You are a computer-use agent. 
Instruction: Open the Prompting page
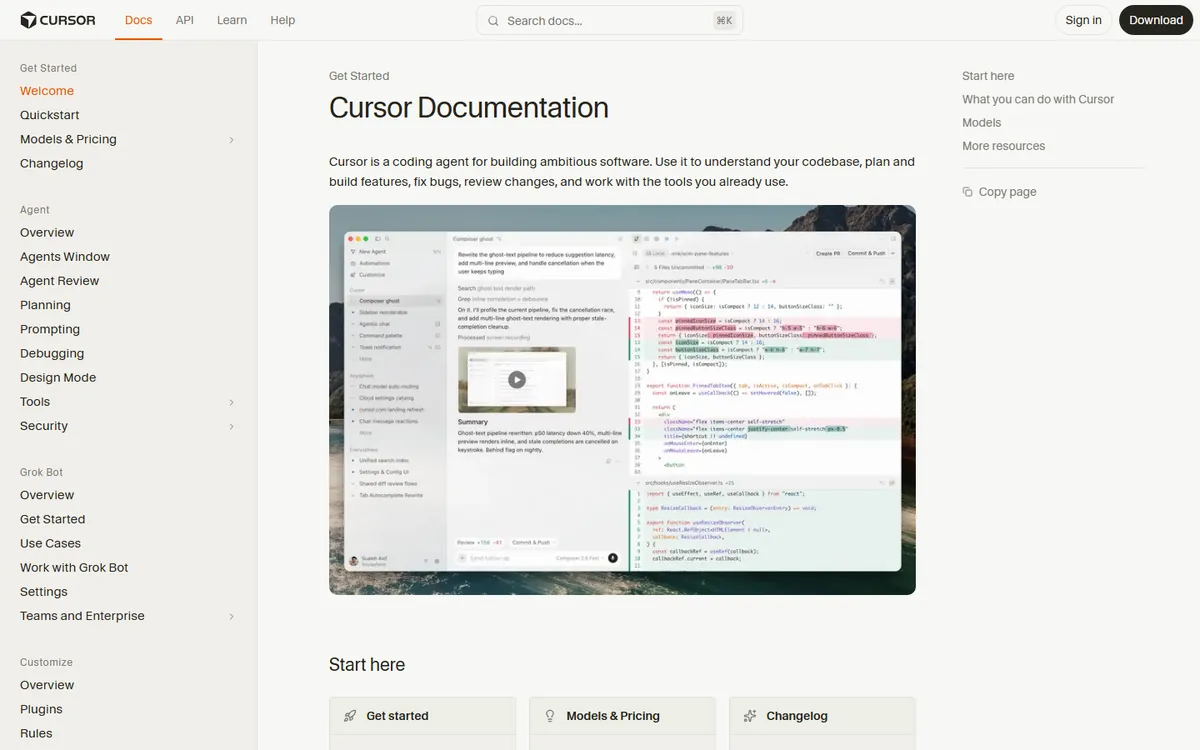coord(50,329)
